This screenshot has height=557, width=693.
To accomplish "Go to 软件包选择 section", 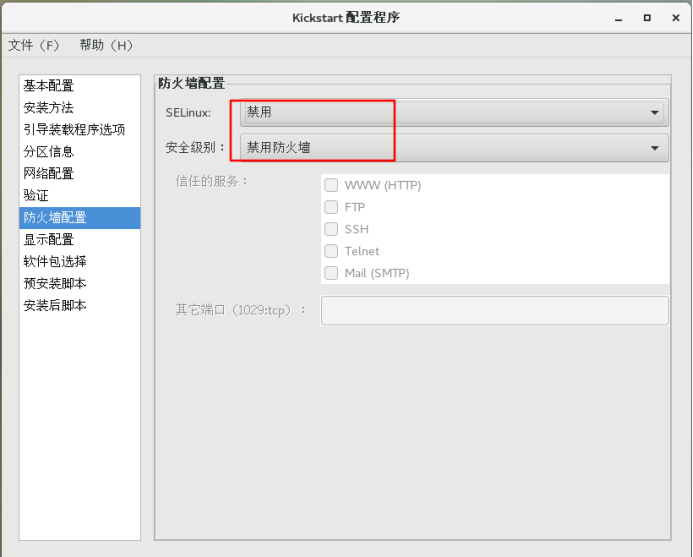I will coord(80,261).
